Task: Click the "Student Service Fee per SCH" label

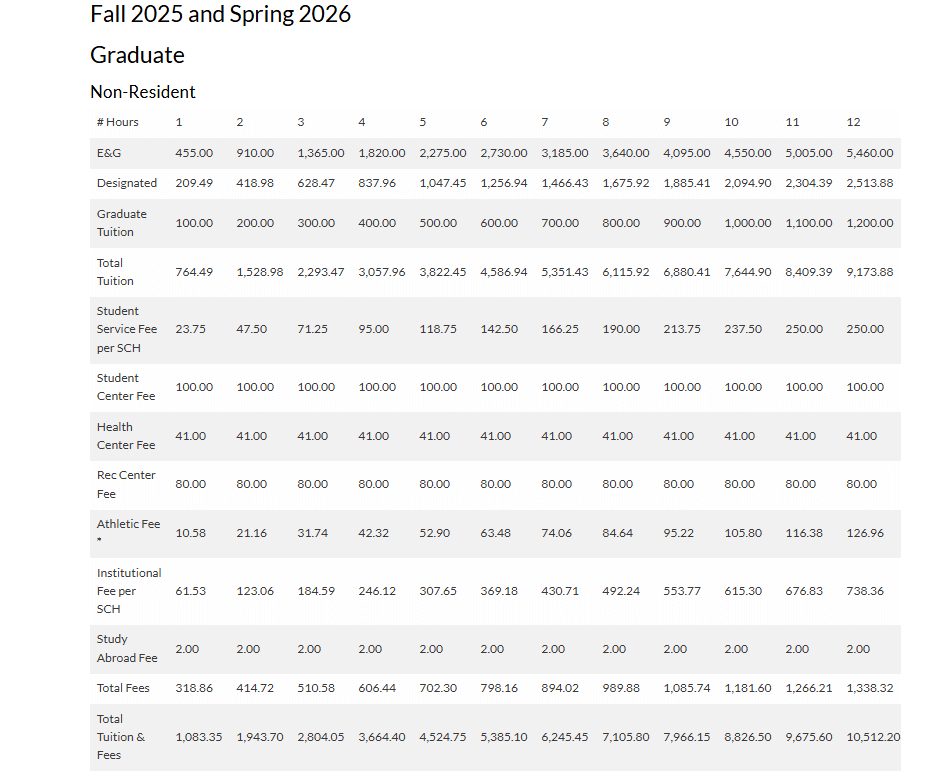Action: [125, 329]
